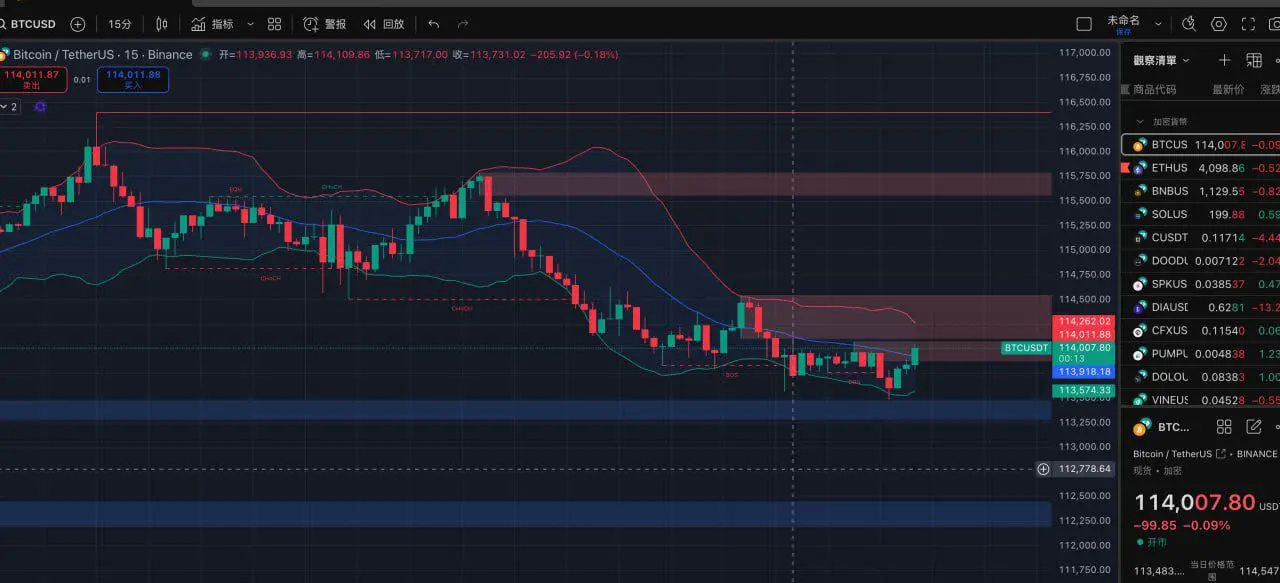Select SPKUS row in watchlist
This screenshot has width=1280, height=583.
click(x=1201, y=284)
